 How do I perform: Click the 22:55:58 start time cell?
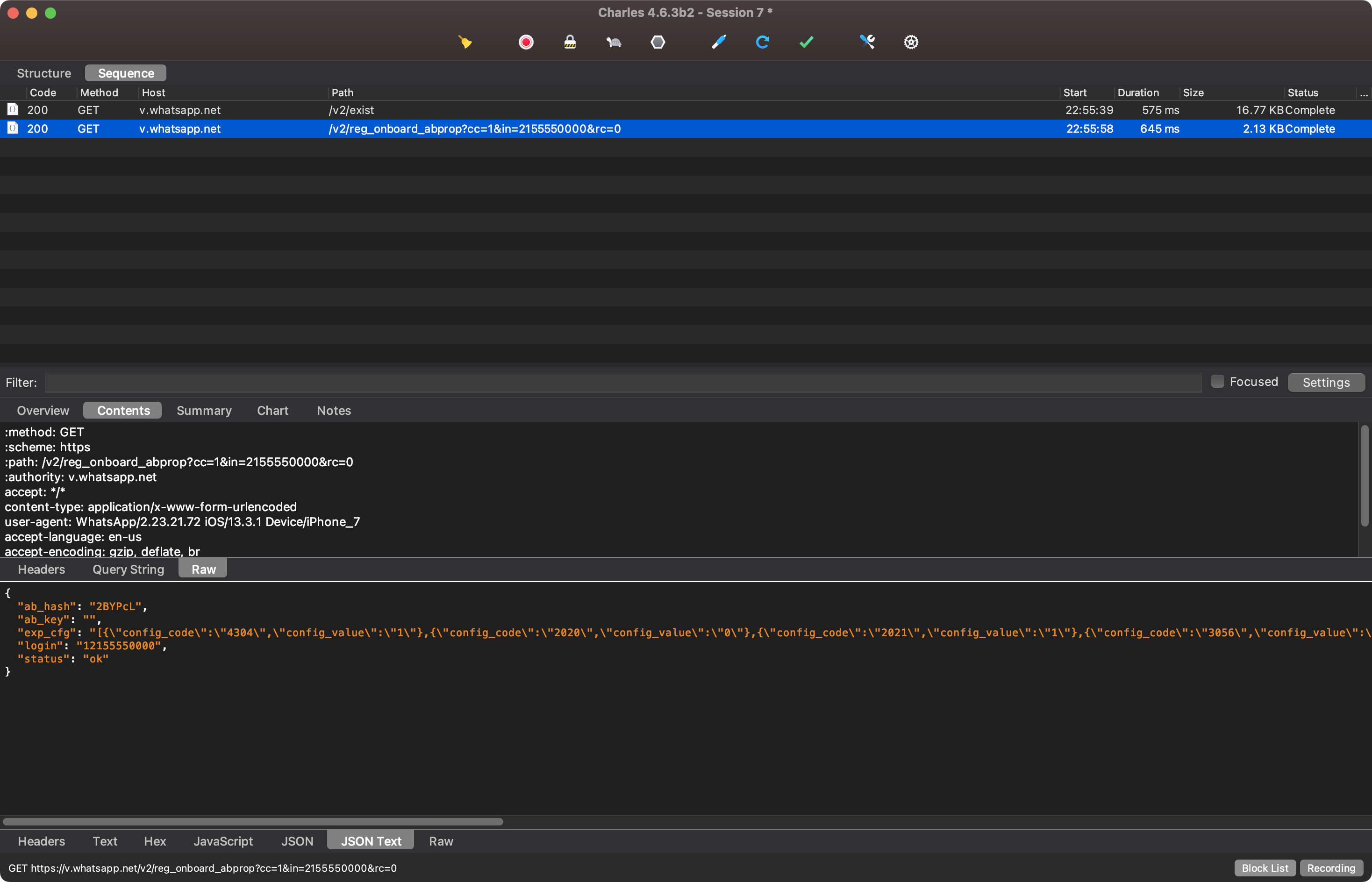[x=1090, y=128]
